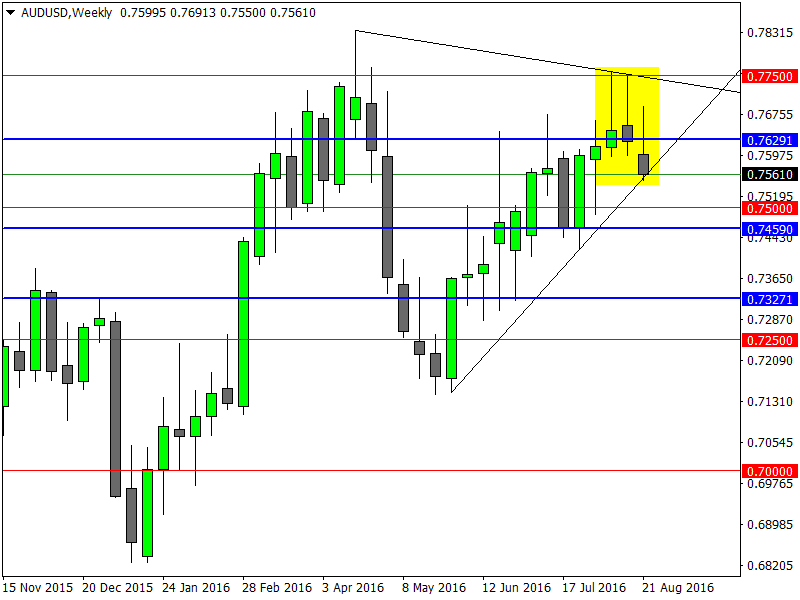Click the OHLC values 0.75995 0.76913 0.75500 0.75610
800x600 pixels.
(x=218, y=13)
